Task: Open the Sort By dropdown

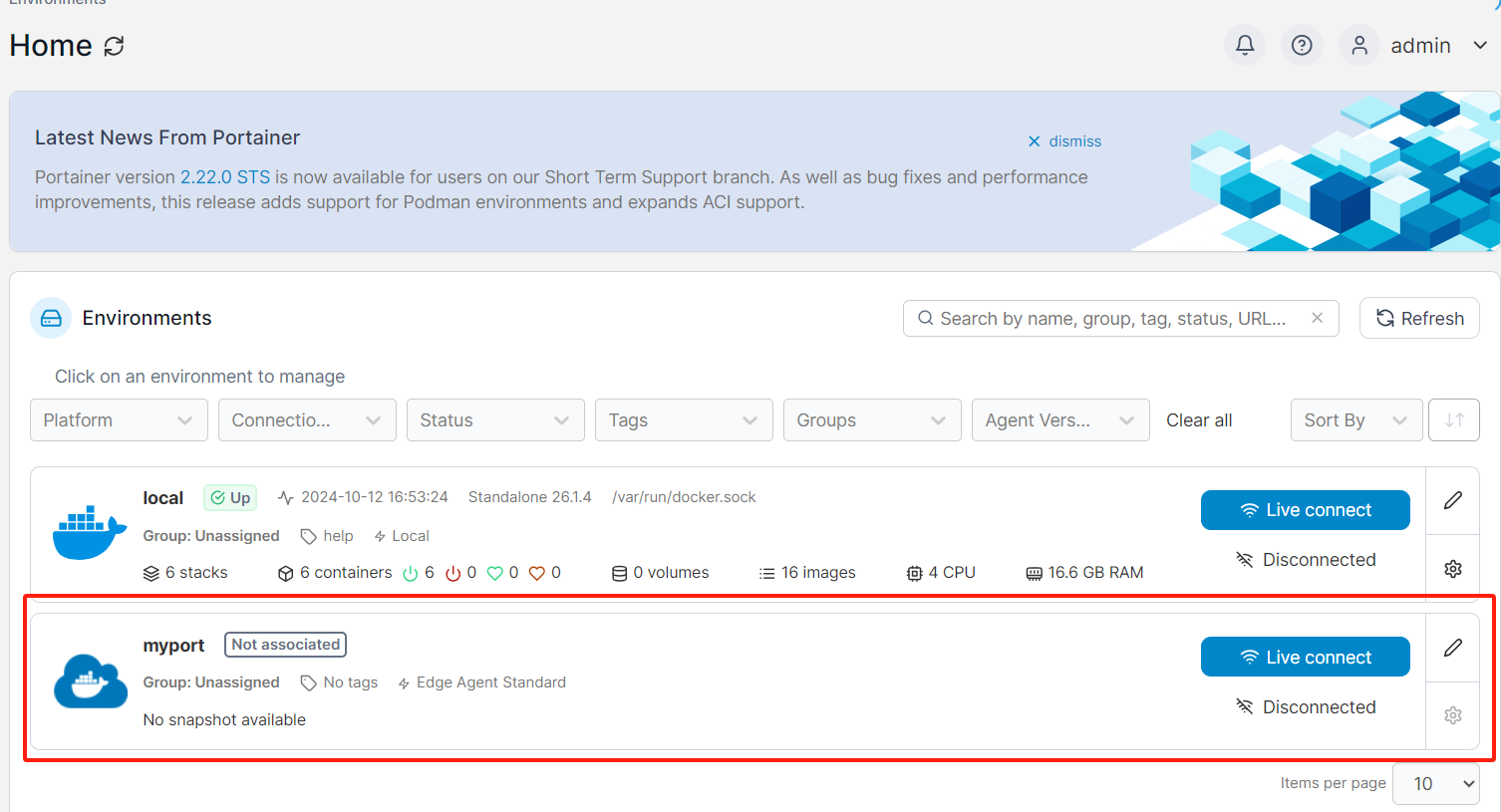Action: click(x=1355, y=420)
